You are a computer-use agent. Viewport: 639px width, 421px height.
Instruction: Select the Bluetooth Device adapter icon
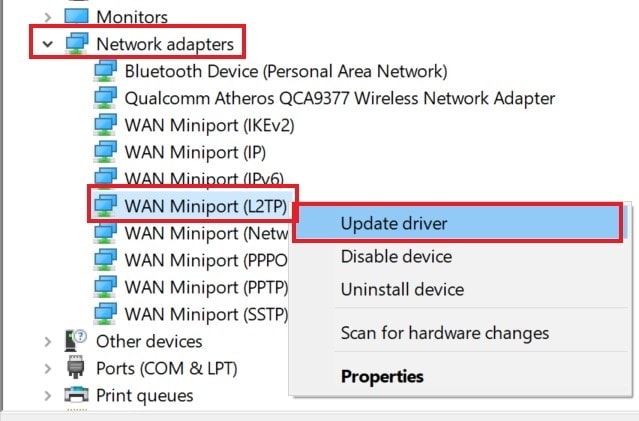click(x=106, y=71)
